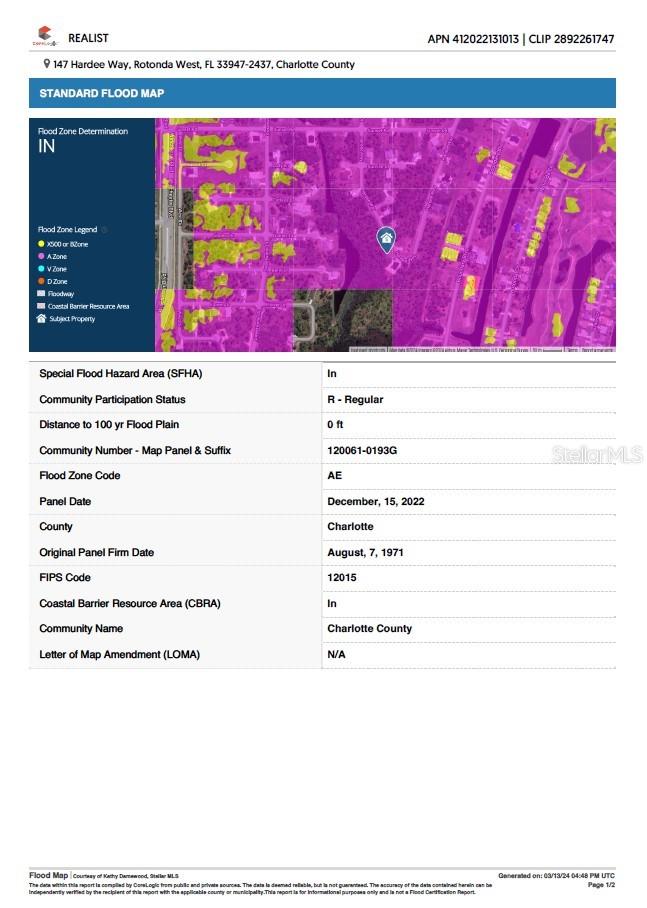Click the cyan V Zone legend dot
The image size is (647, 908).
[x=41, y=269]
